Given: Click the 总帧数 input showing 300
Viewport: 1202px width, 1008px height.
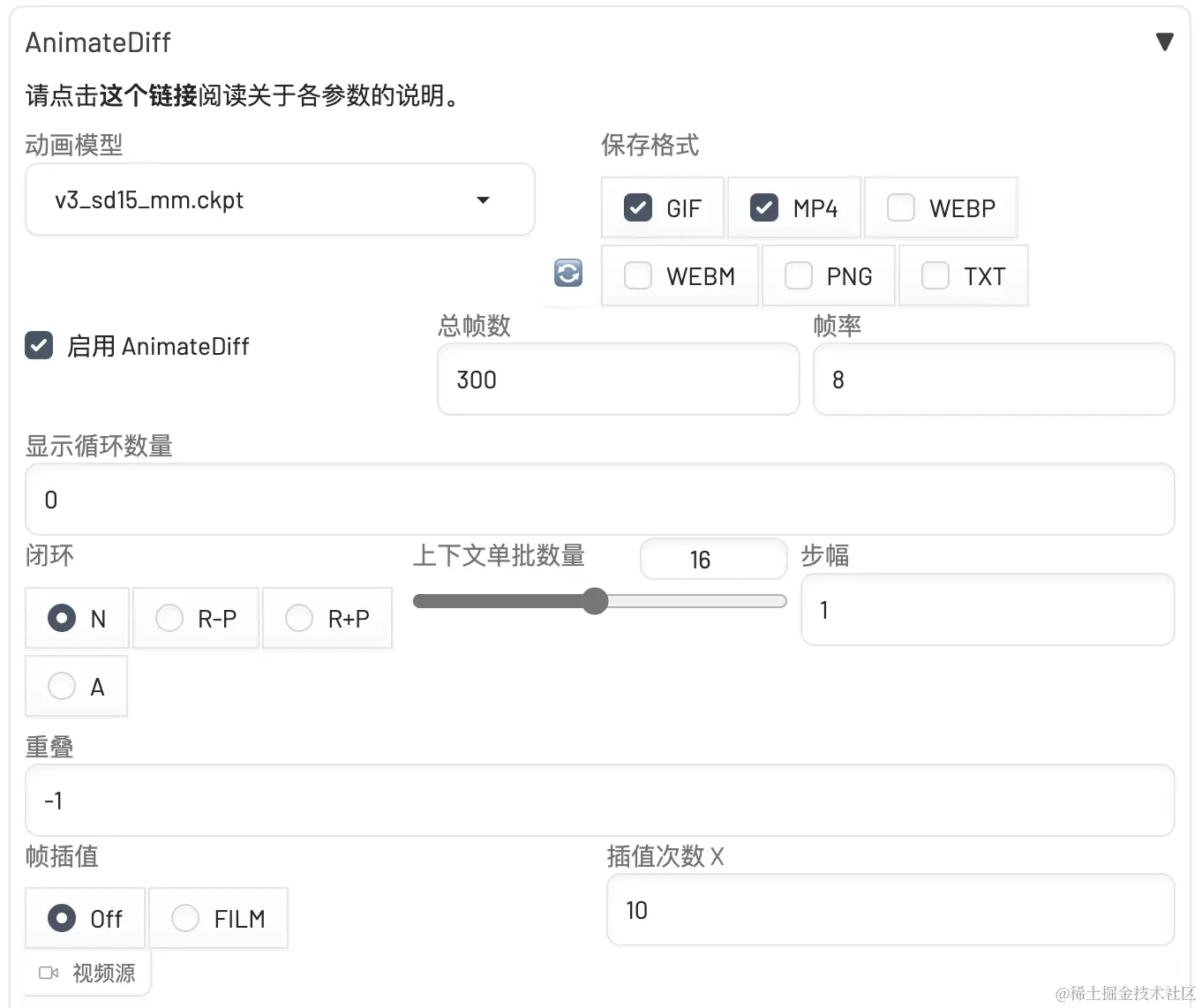Looking at the screenshot, I should [618, 380].
